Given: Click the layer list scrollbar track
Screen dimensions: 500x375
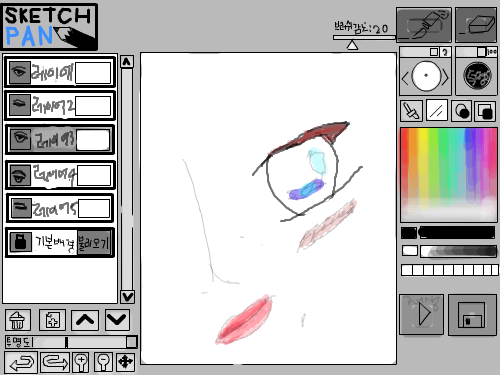Looking at the screenshot, I should click(x=127, y=179).
